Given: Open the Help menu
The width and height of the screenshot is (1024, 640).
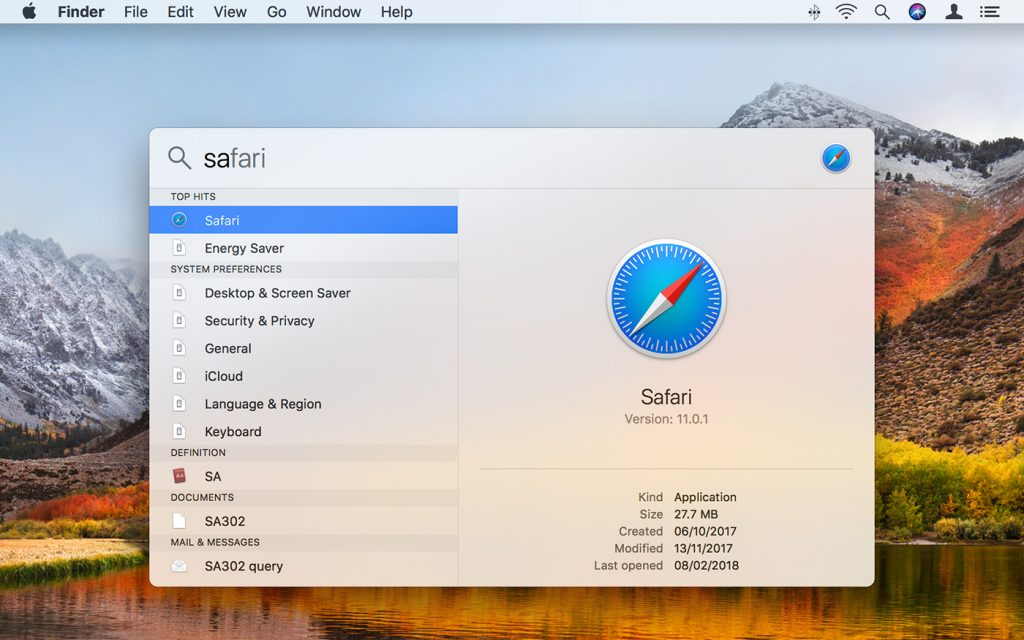Looking at the screenshot, I should (x=396, y=12).
